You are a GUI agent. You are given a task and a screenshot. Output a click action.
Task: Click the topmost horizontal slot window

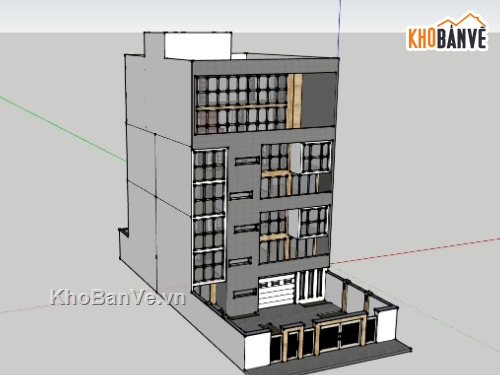(247, 161)
